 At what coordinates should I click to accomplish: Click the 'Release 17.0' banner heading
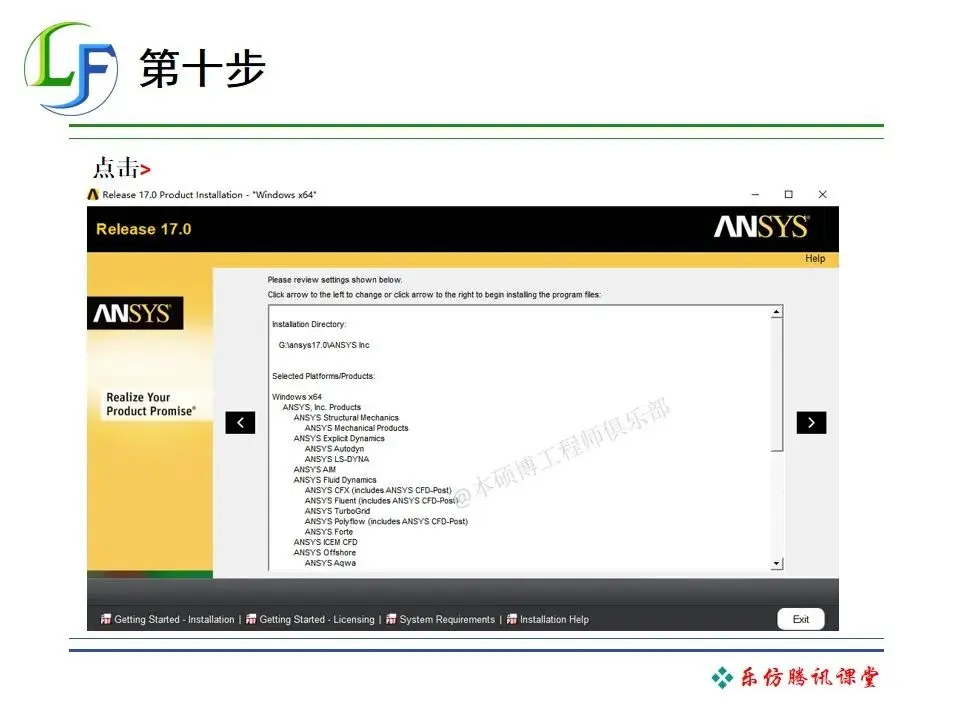click(144, 229)
